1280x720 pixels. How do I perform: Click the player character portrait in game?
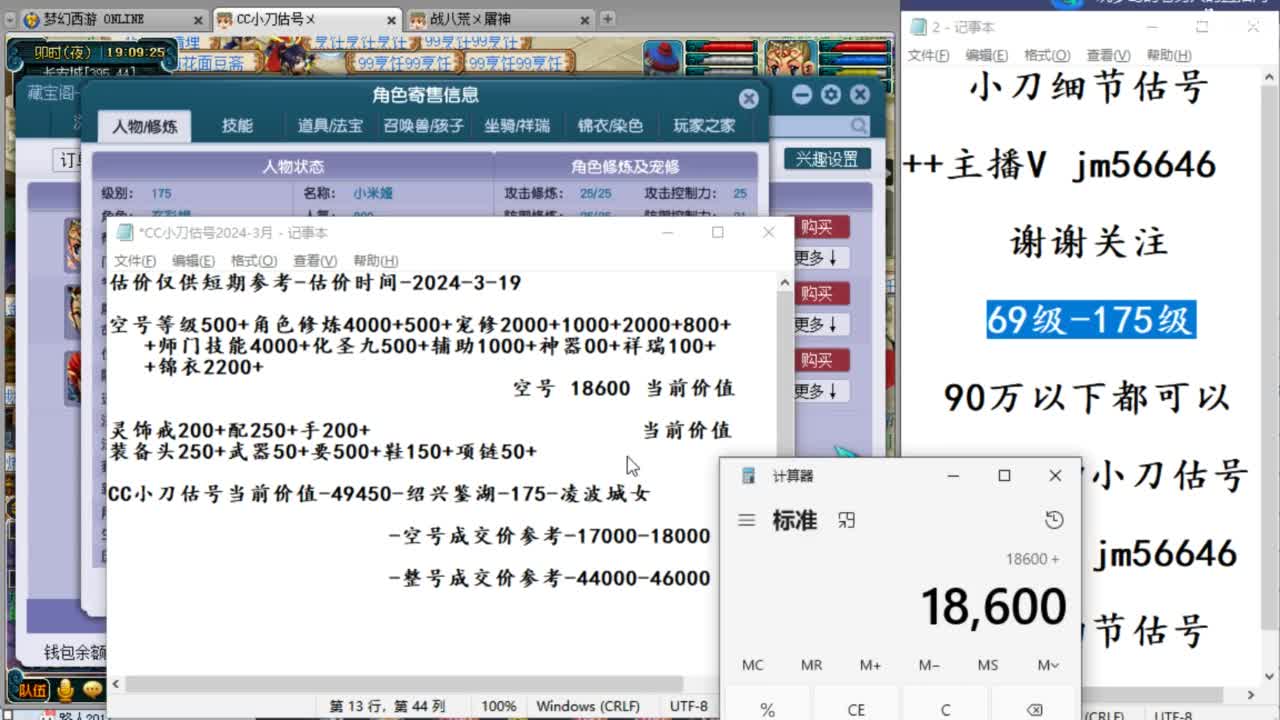789,57
